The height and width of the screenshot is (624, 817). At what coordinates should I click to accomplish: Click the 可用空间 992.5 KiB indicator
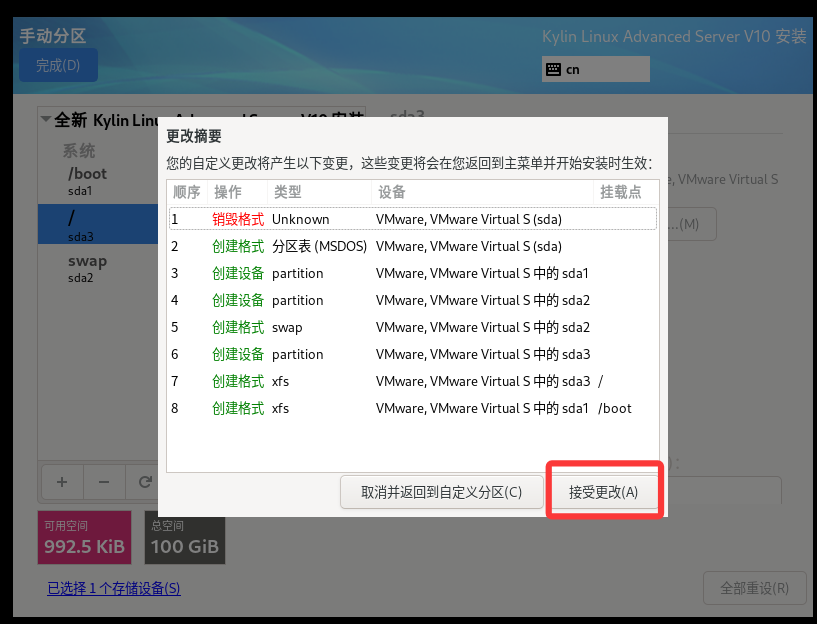point(85,538)
